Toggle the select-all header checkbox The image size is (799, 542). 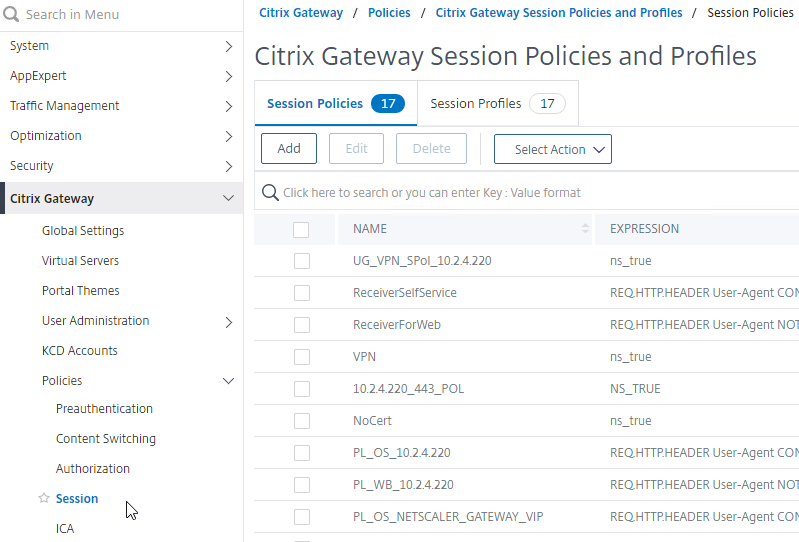[x=301, y=230]
